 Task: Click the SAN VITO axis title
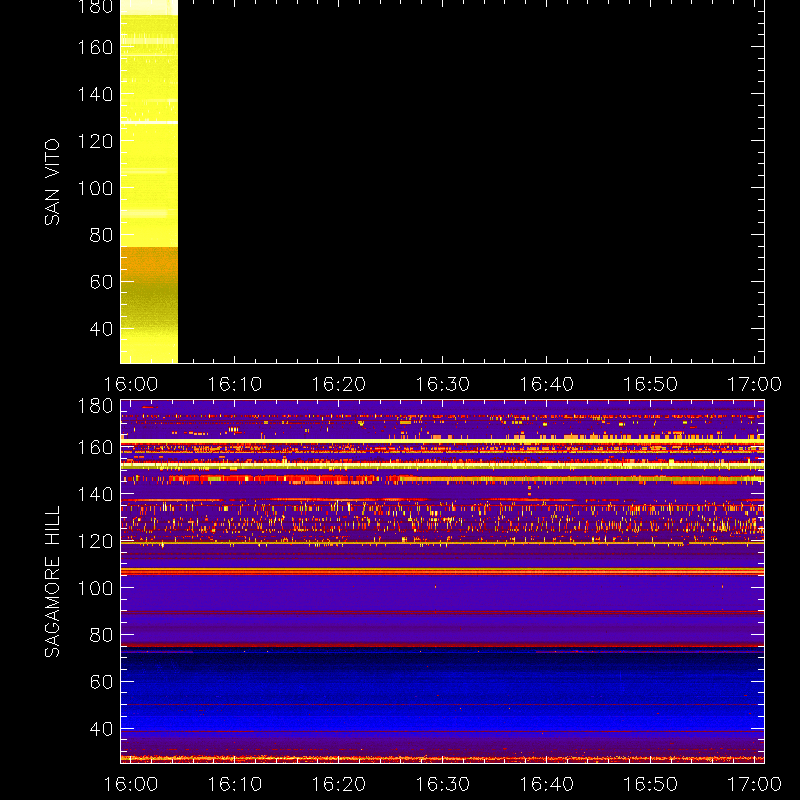(52, 182)
